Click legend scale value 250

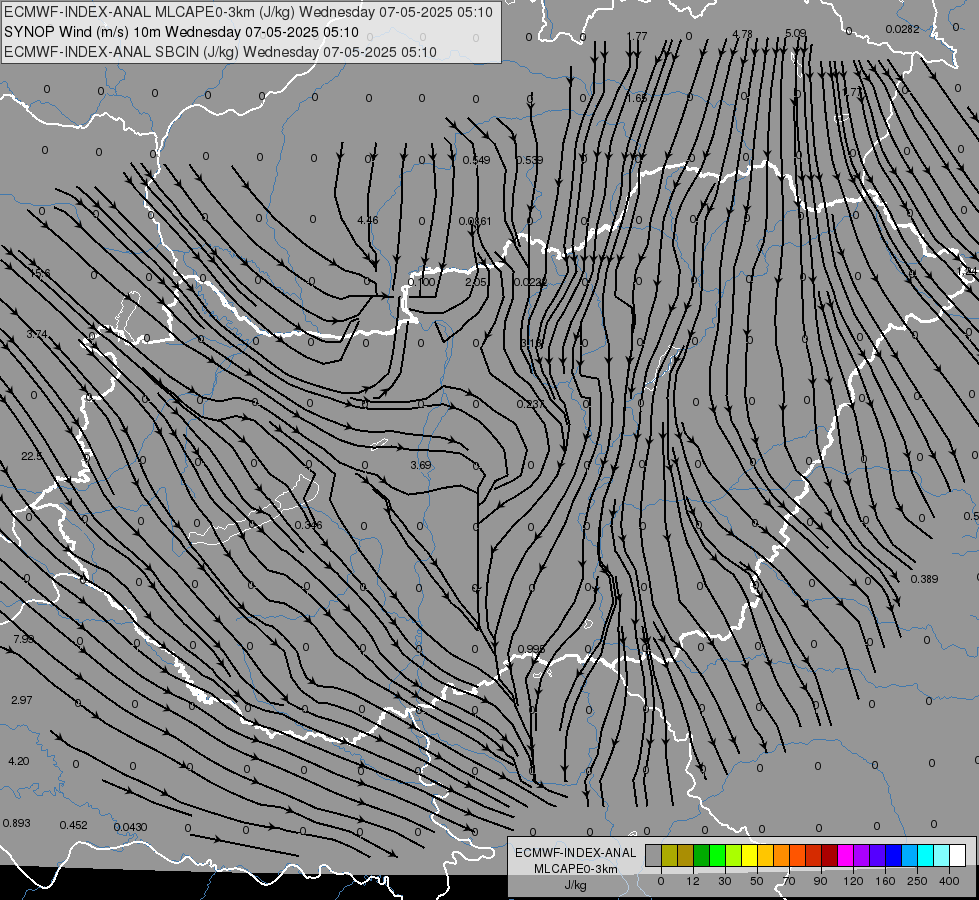(917, 881)
